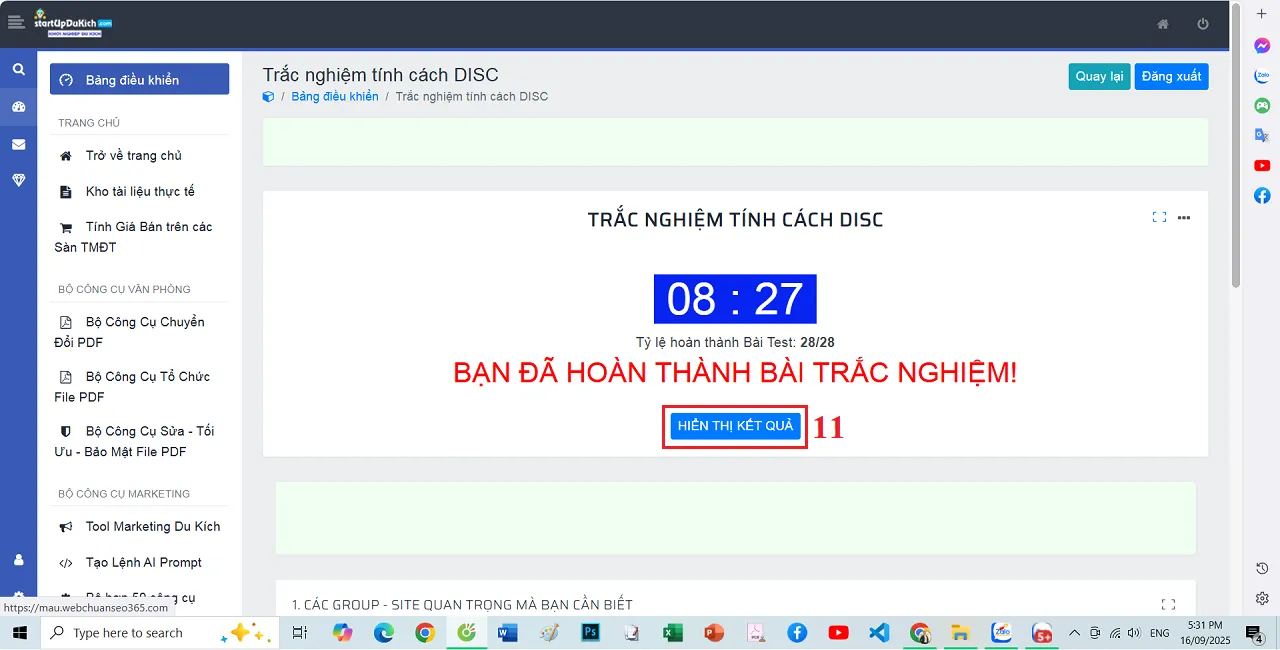Open Microsoft Word on the taskbar

(508, 633)
